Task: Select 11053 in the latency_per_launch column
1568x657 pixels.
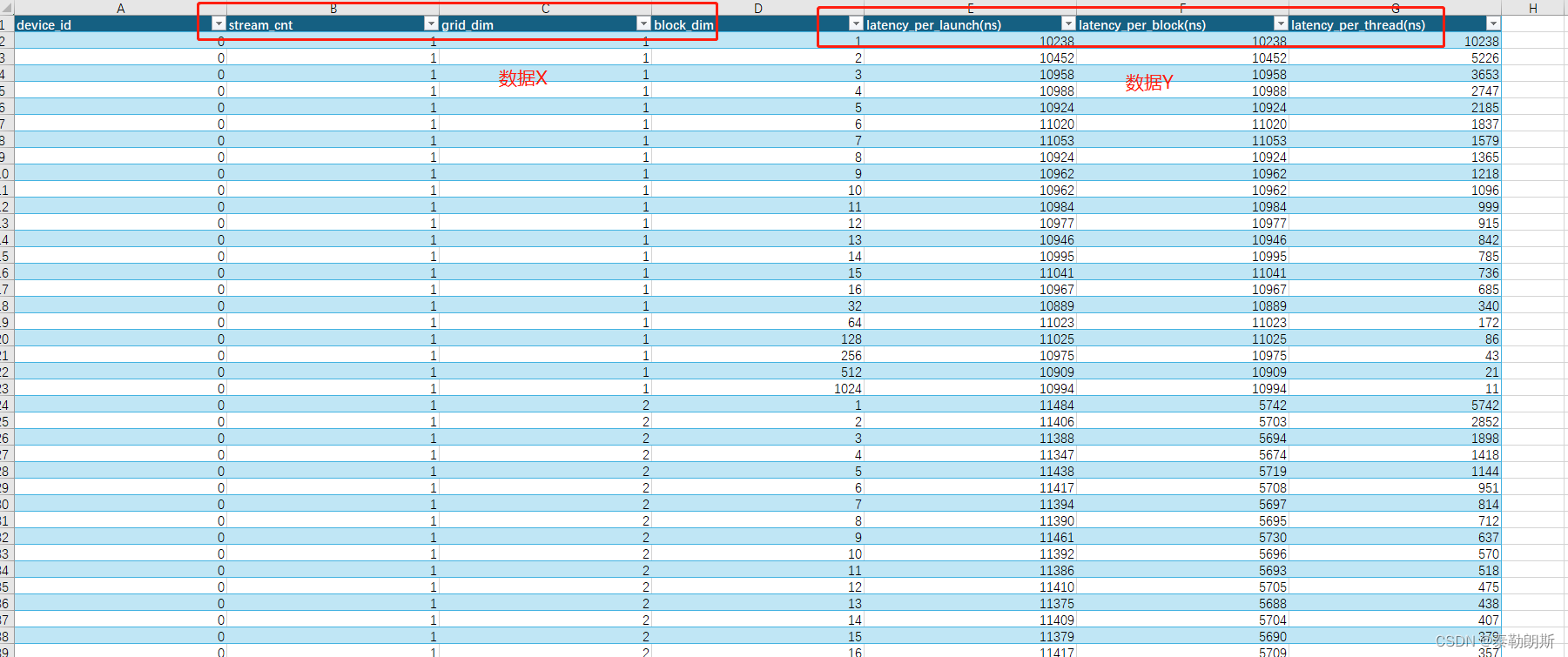Action: click(x=970, y=140)
